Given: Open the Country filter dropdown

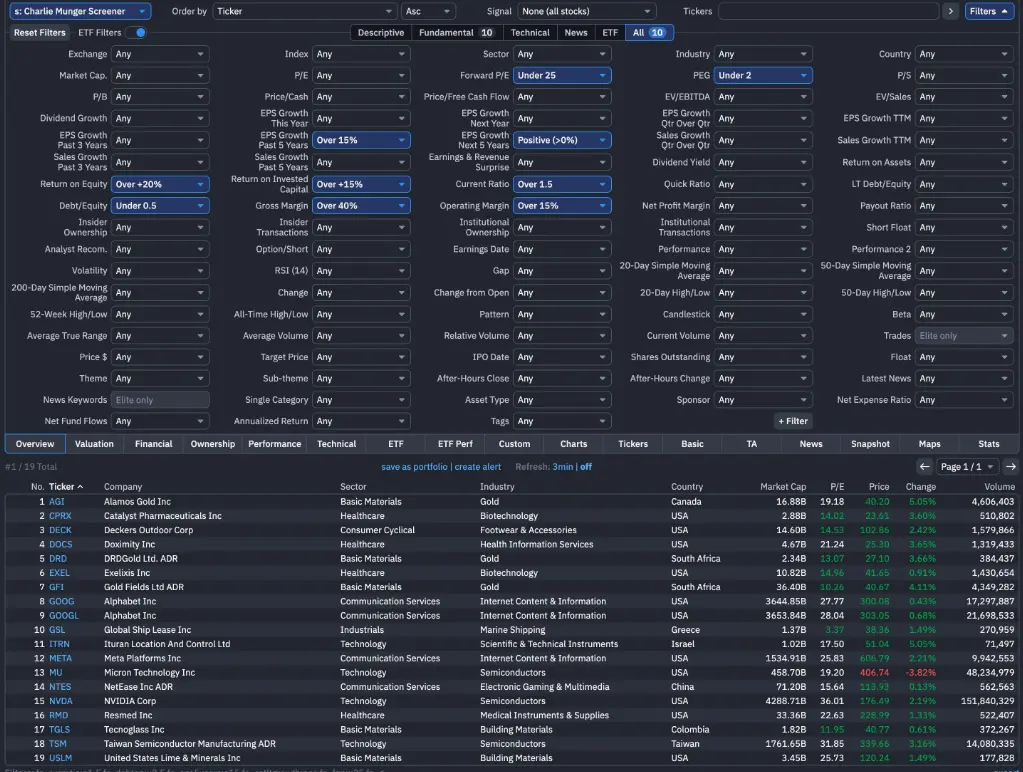Looking at the screenshot, I should (x=964, y=54).
